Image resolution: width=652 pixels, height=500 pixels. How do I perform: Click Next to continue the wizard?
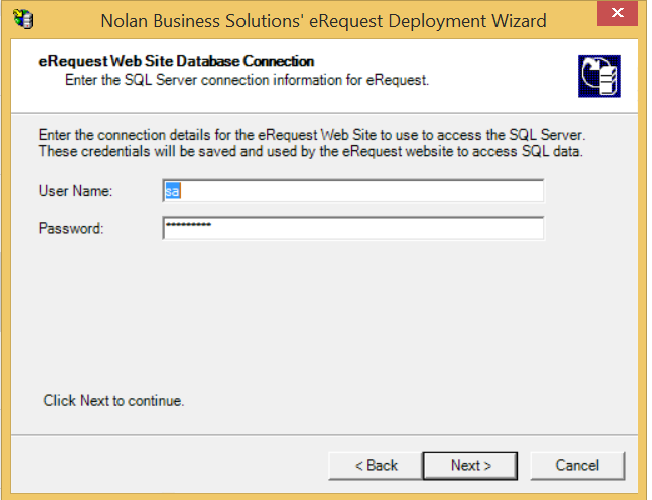[x=470, y=465]
